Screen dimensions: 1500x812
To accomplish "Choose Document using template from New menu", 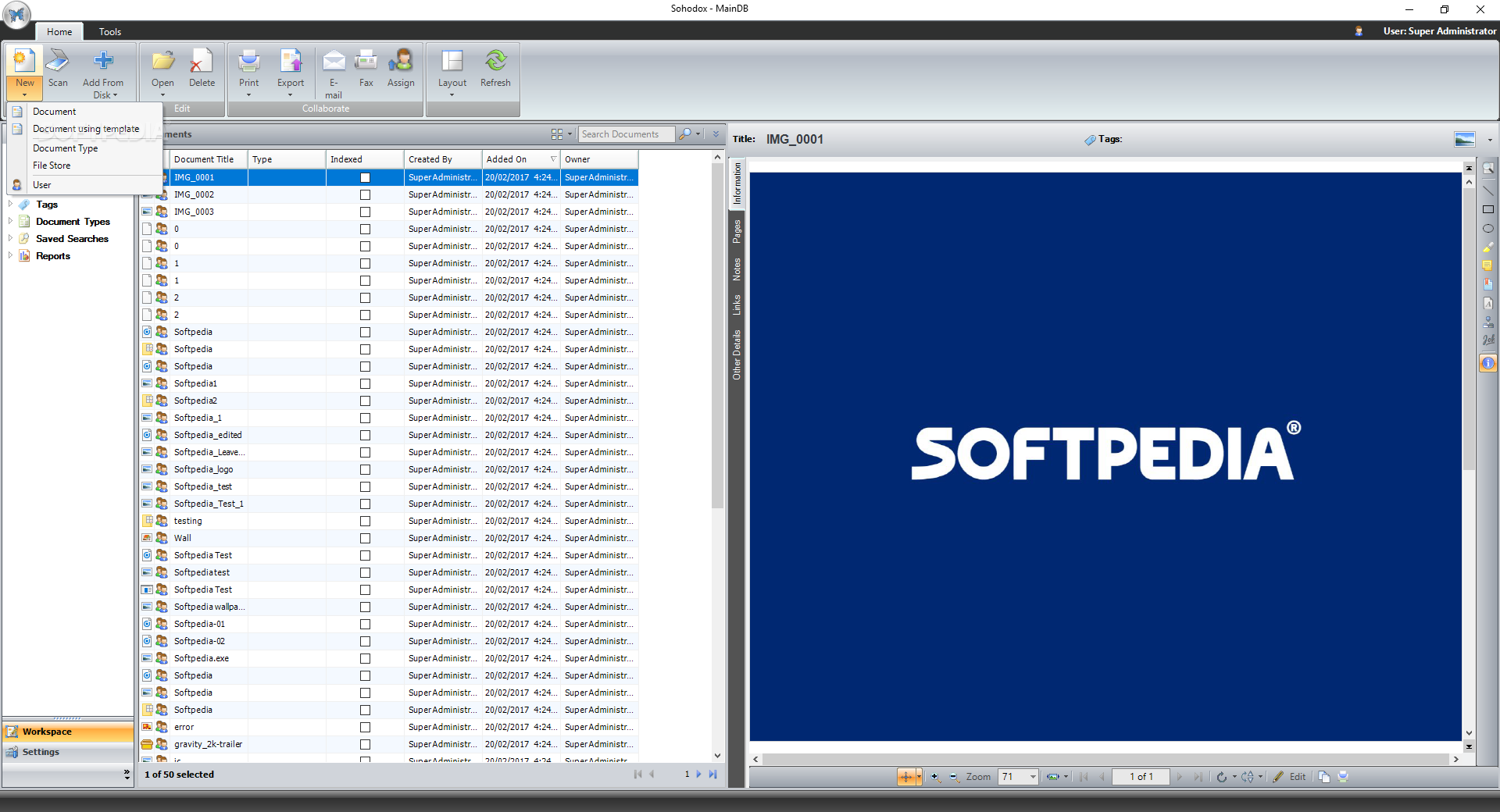I will click(x=86, y=129).
